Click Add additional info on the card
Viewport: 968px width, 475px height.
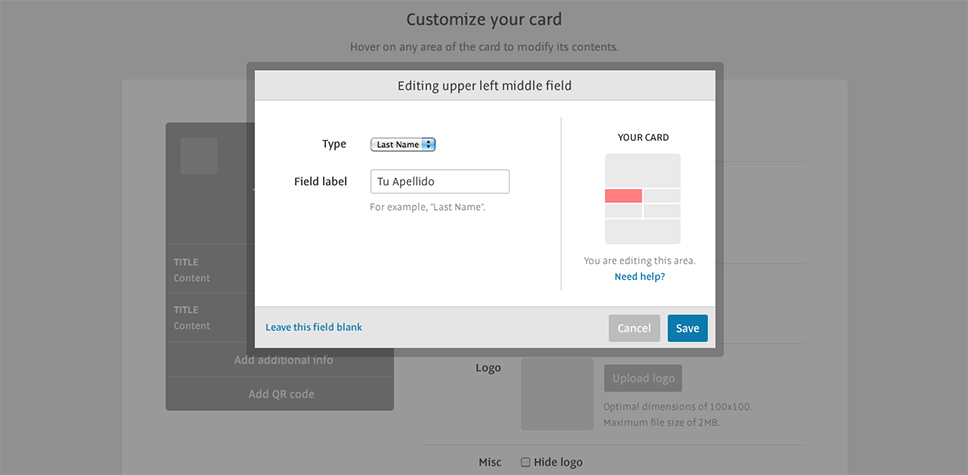(283, 360)
